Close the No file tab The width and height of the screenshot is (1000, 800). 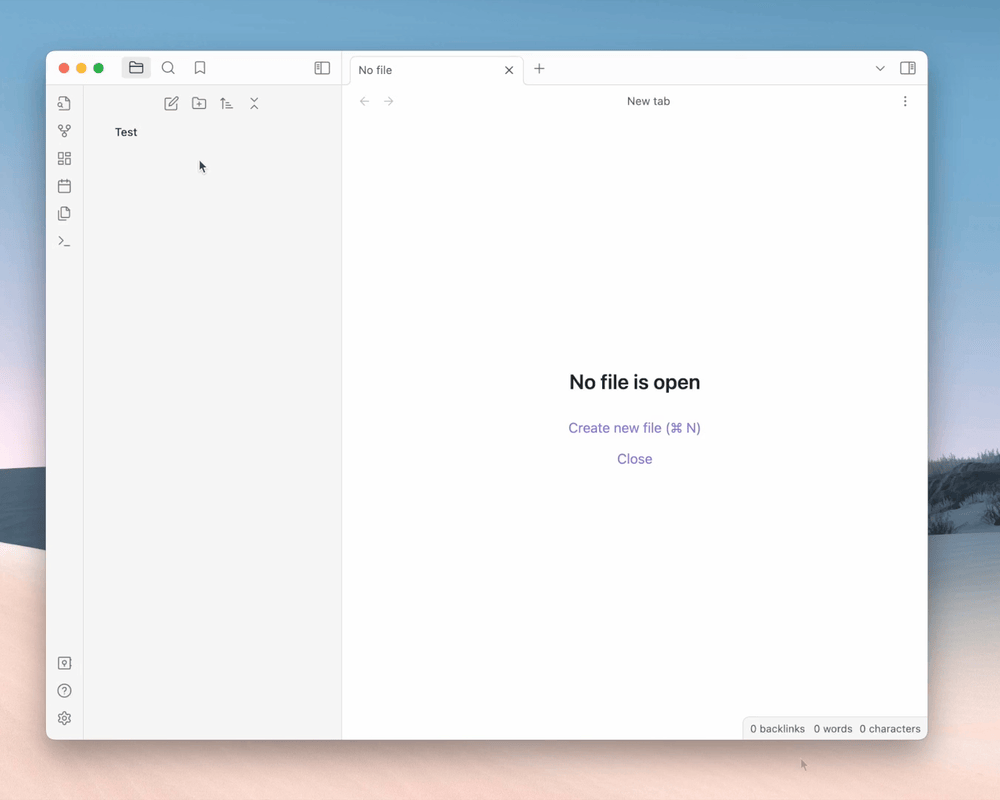509,70
